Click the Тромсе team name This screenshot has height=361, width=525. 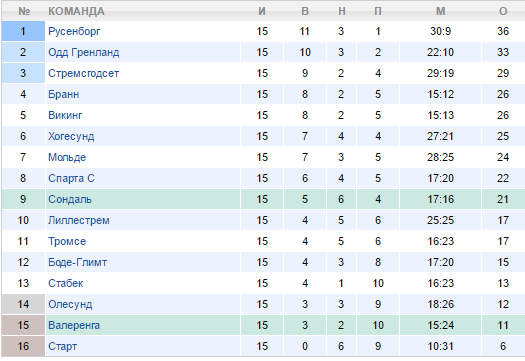67,241
